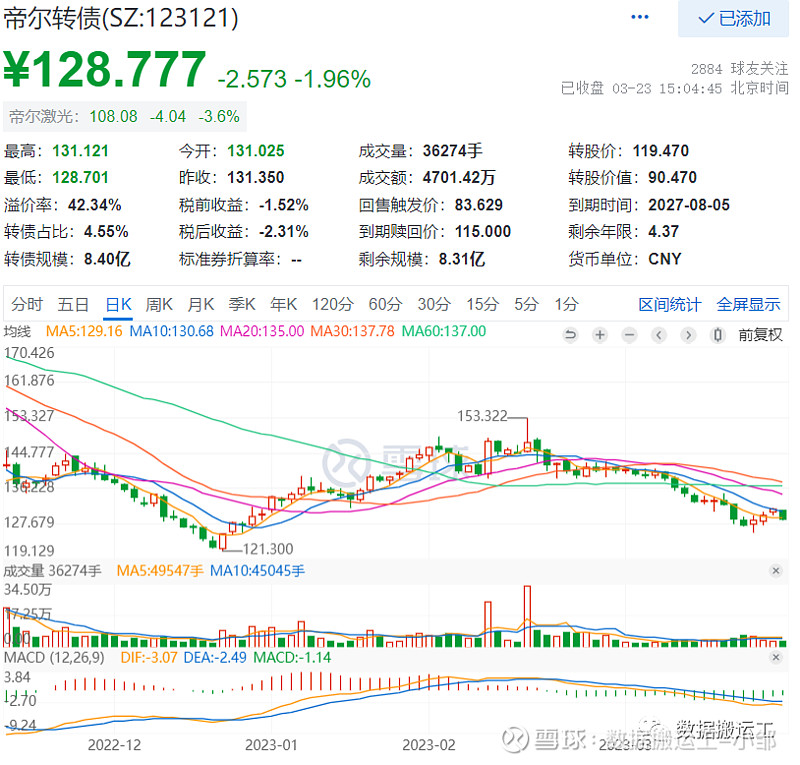The width and height of the screenshot is (800, 765).
Task: Click the 成交量 value 36274手 in the stats grid
Action: point(453,151)
